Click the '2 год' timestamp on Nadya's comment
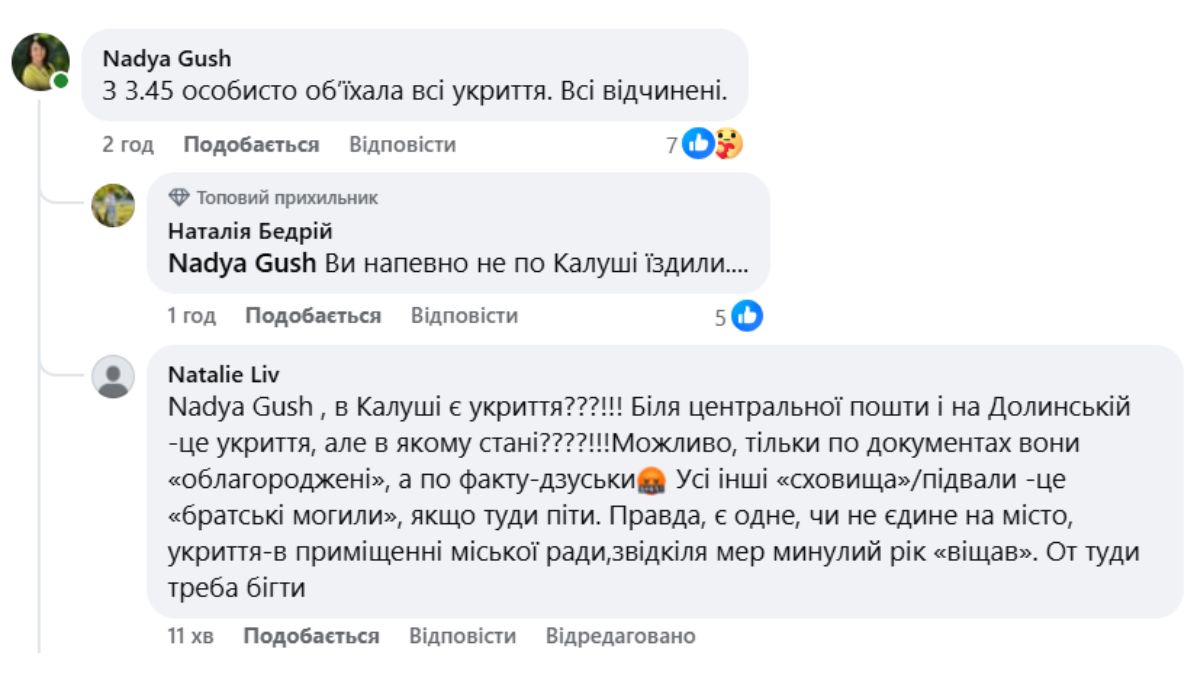Screen dimensions: 1200x675 [x=128, y=145]
